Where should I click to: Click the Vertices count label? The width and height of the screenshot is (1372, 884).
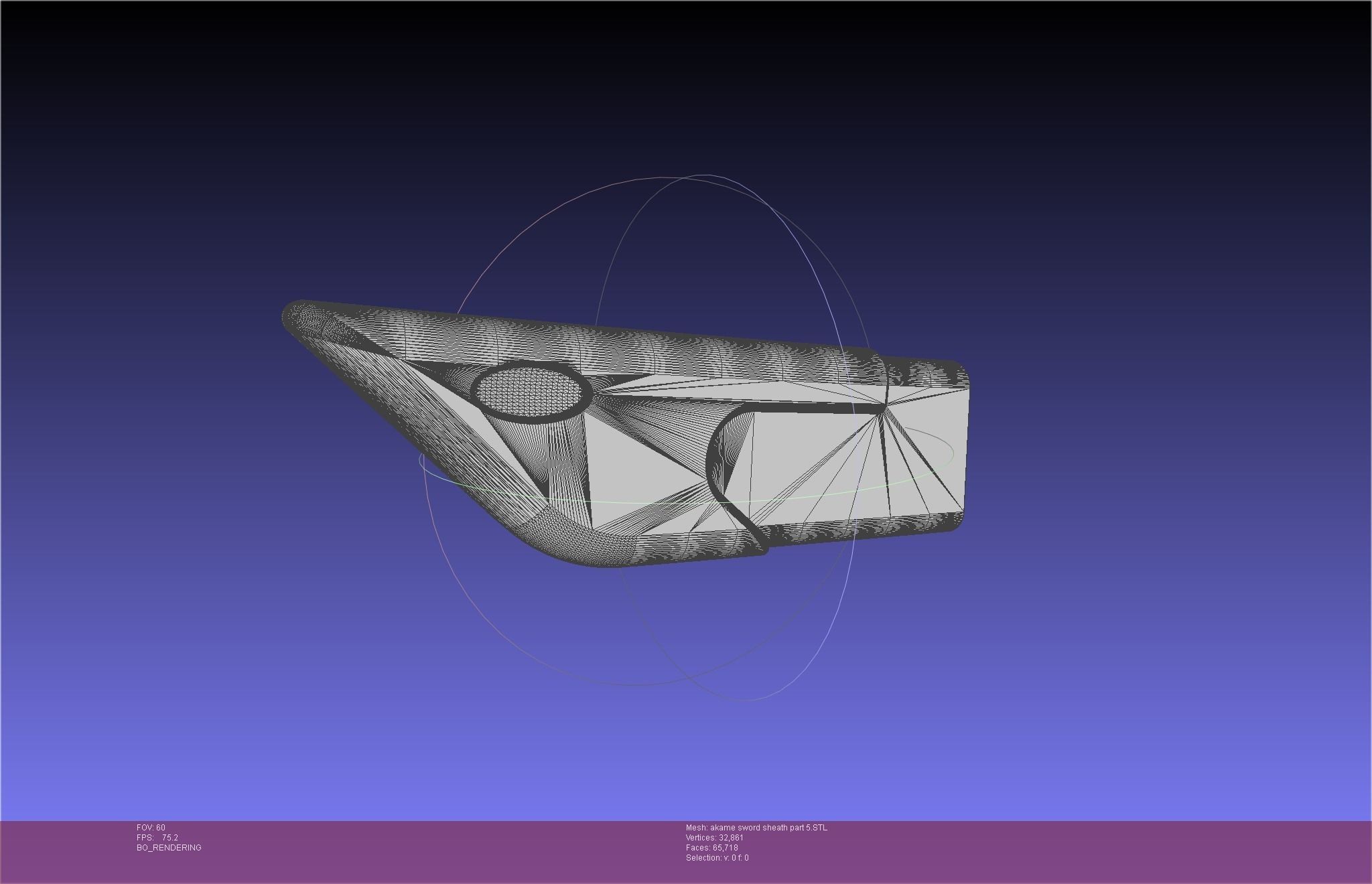point(714,838)
